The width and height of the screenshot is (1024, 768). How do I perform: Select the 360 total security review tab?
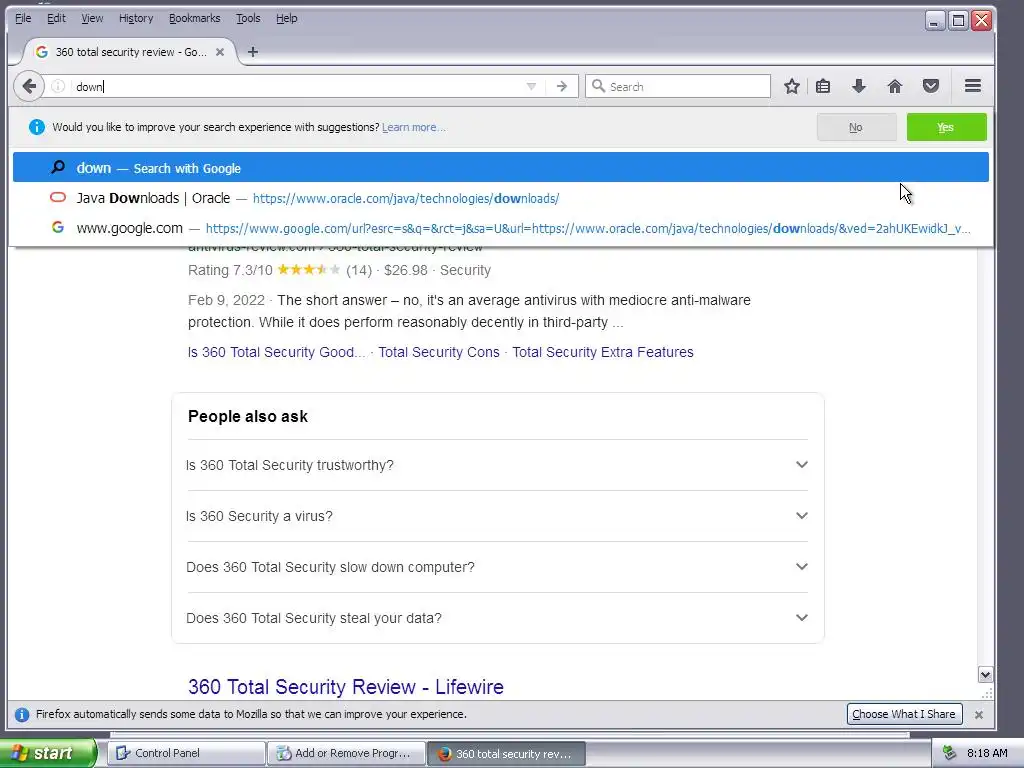[x=130, y=52]
